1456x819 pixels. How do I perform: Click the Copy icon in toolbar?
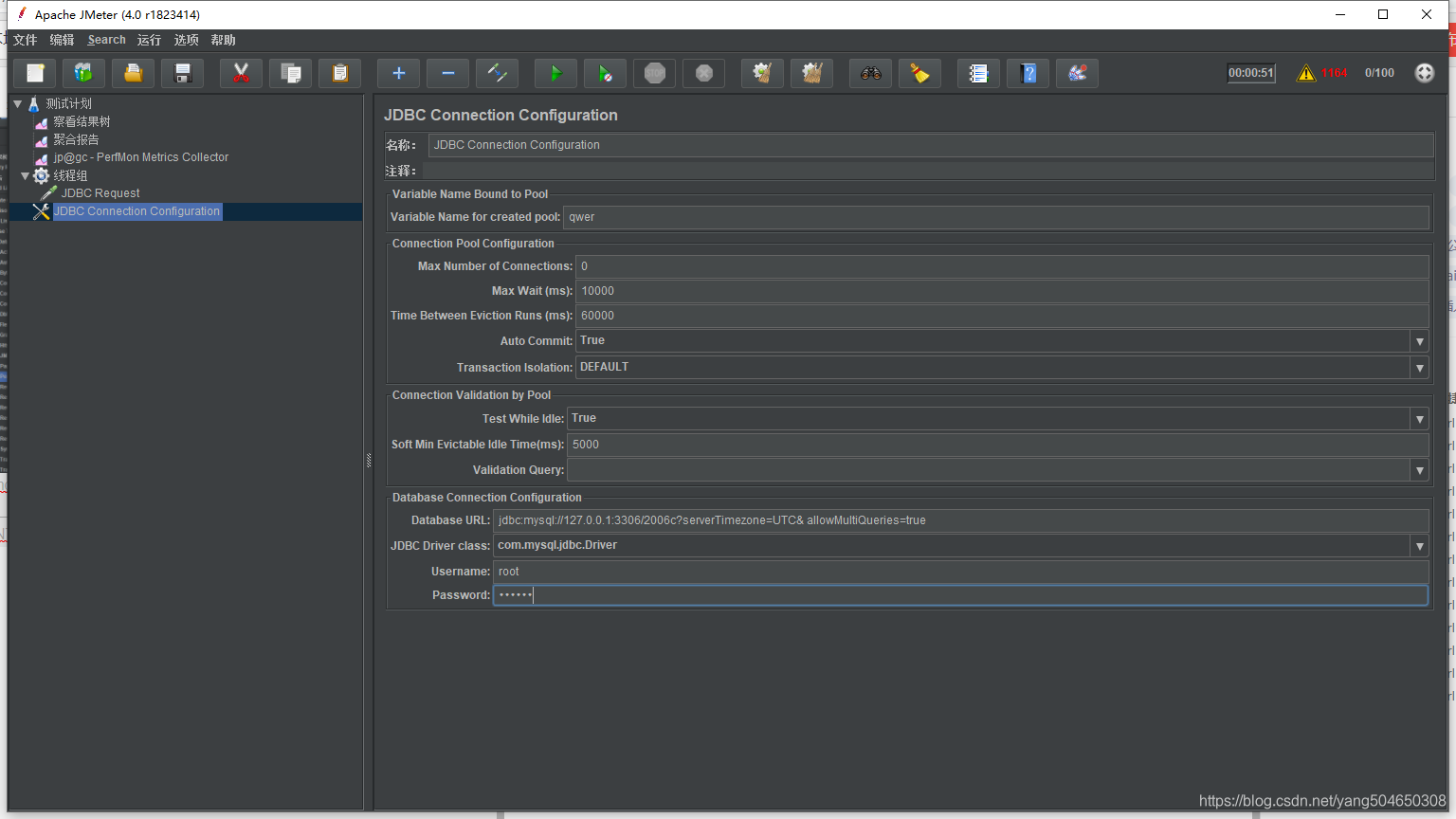point(291,73)
